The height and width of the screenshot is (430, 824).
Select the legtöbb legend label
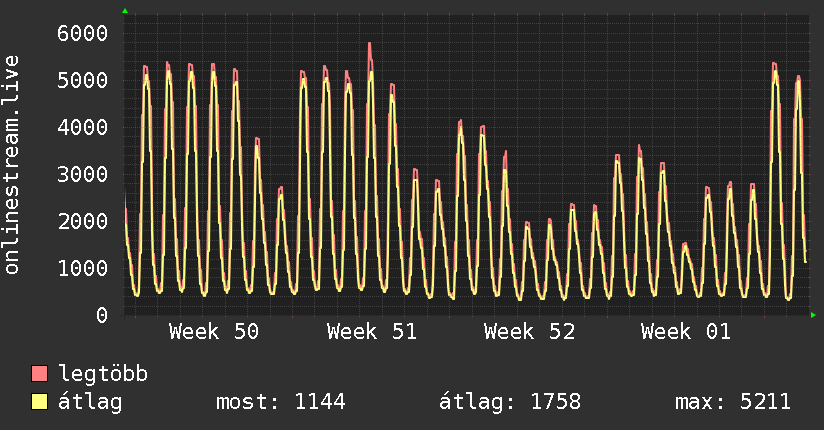[x=103, y=375]
